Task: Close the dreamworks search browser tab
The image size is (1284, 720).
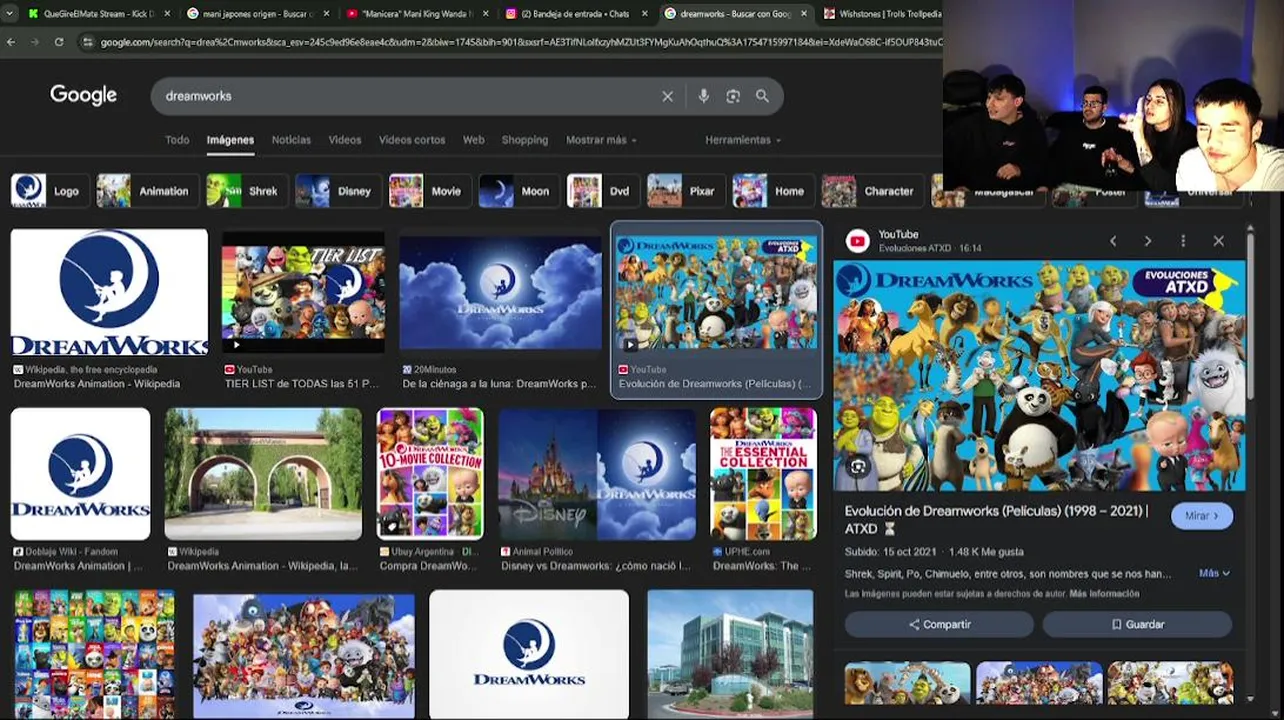Action: 802,14
